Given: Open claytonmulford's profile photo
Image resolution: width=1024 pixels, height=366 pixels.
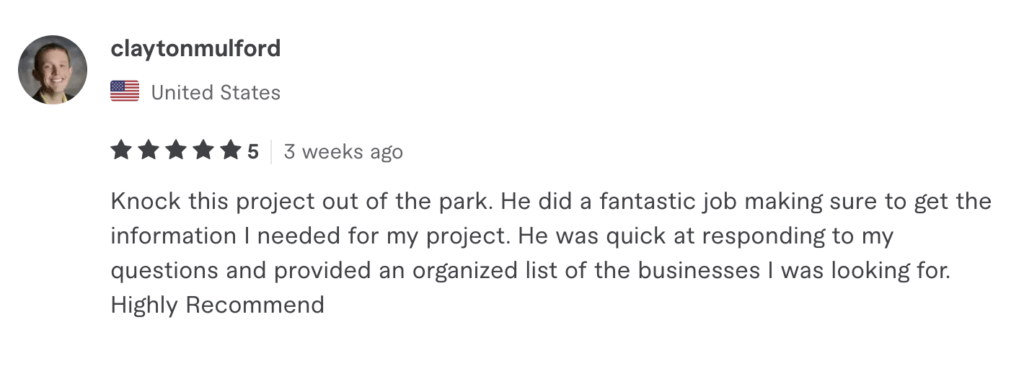Looking at the screenshot, I should (52, 70).
